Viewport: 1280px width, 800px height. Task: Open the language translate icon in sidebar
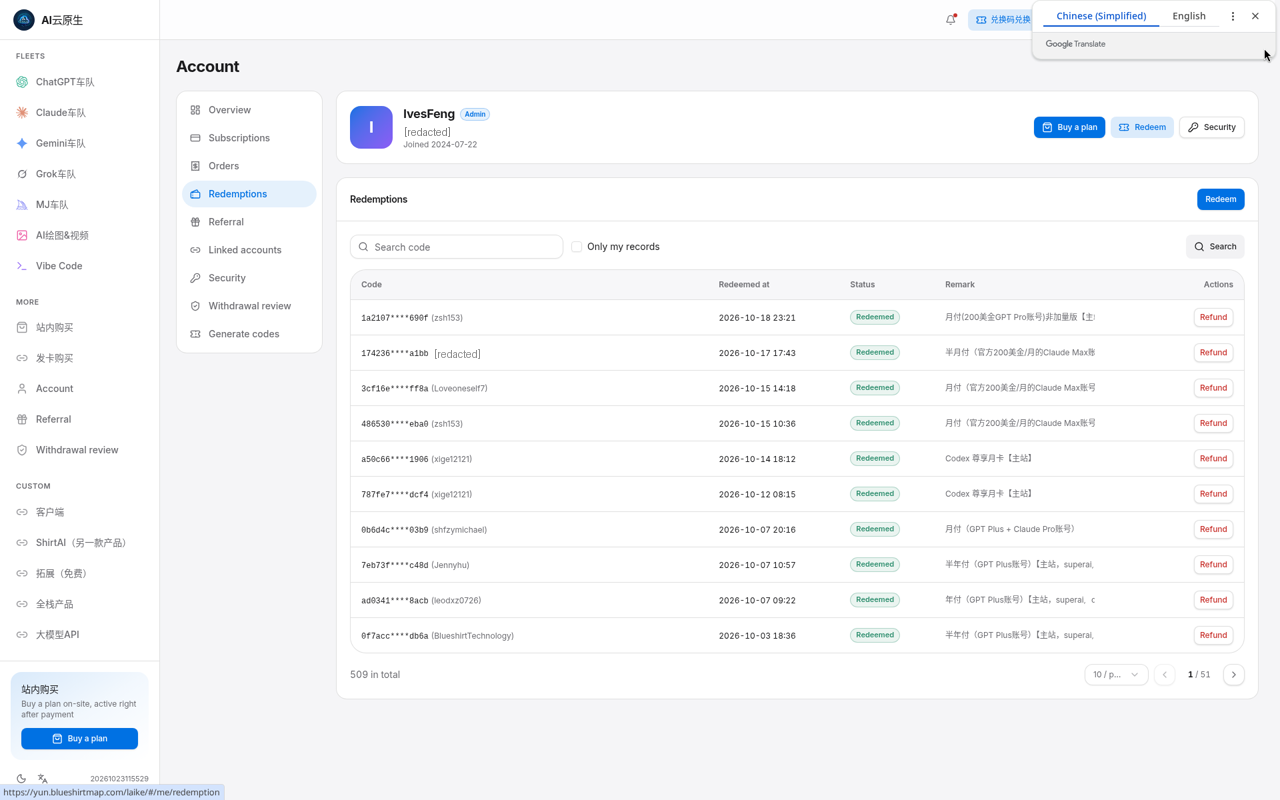click(43, 778)
